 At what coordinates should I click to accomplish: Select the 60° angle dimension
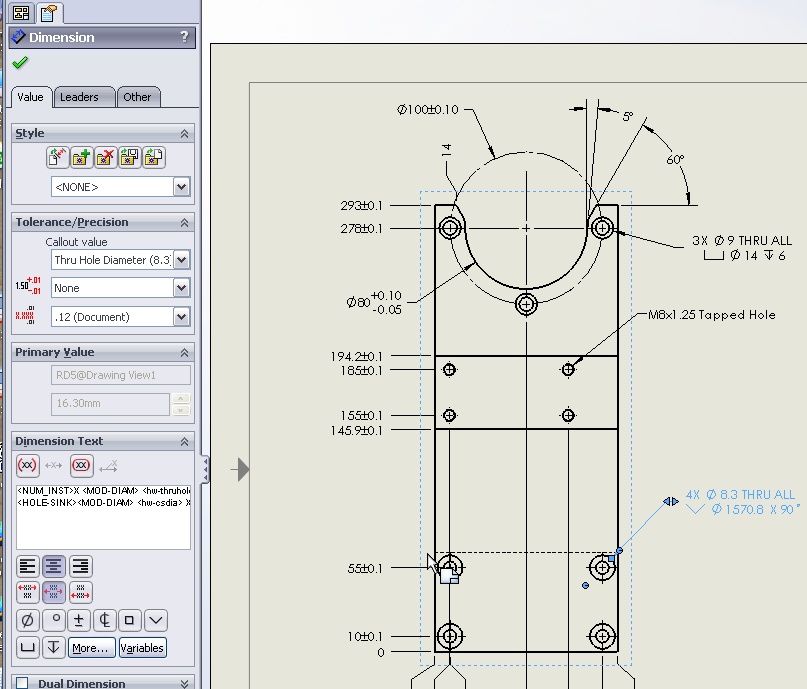(x=675, y=160)
